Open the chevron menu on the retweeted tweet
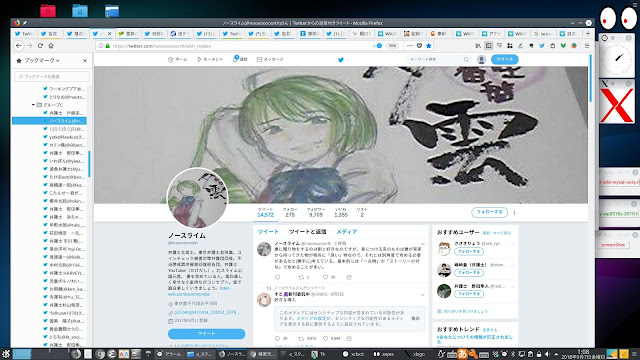 [x=422, y=294]
